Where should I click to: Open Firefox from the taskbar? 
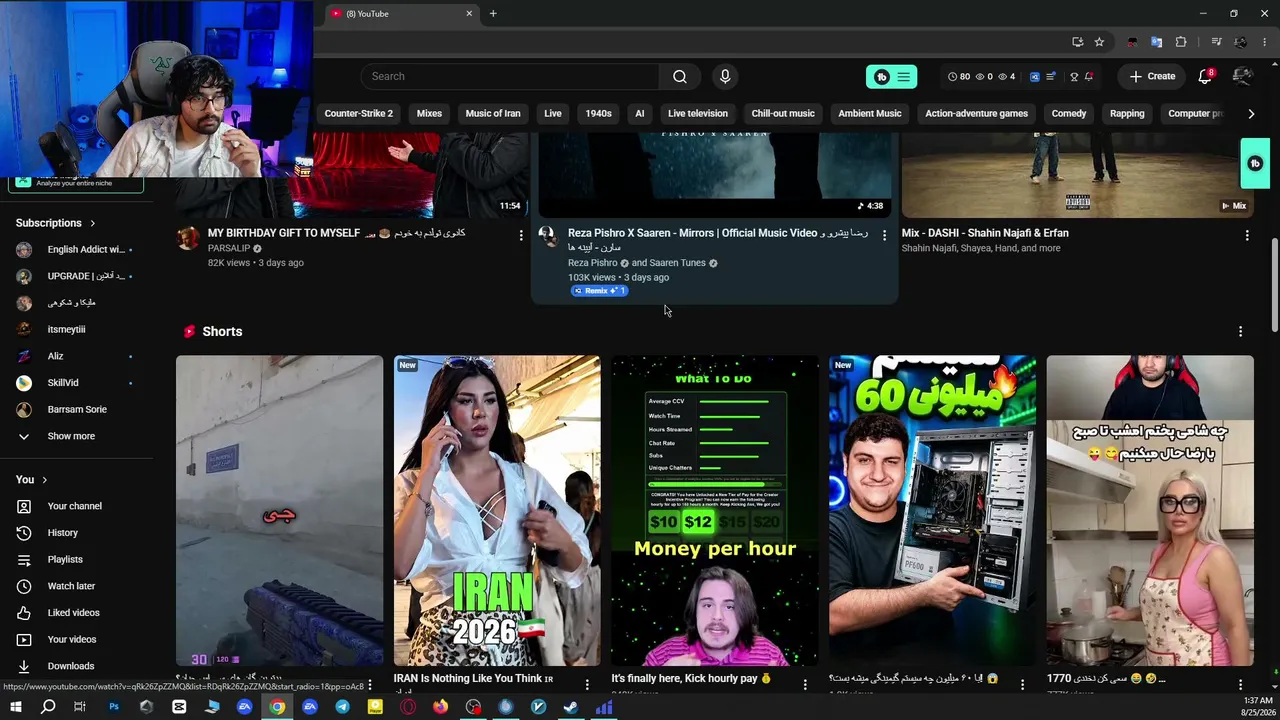click(x=440, y=707)
